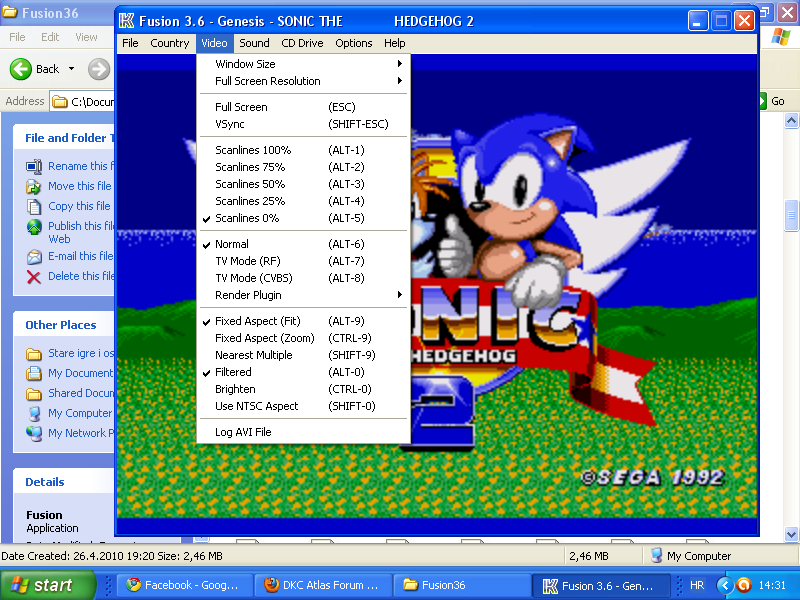Switch to Firefox DKC Atlas Forum taskbar item
The height and width of the screenshot is (600, 800).
tap(321, 585)
